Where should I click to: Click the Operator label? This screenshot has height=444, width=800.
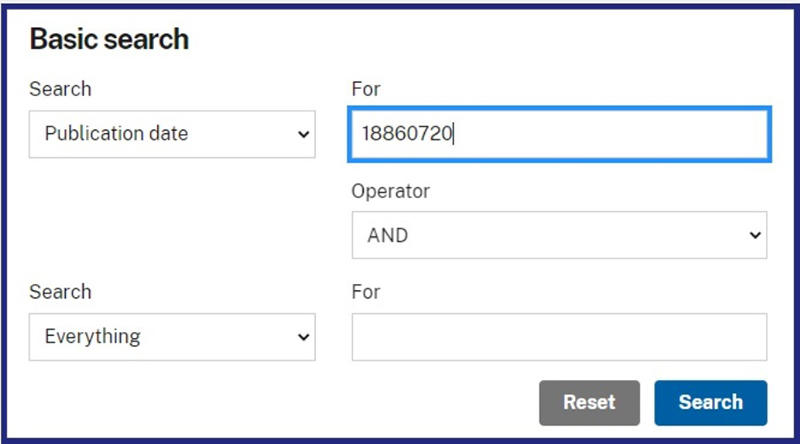[x=390, y=191]
